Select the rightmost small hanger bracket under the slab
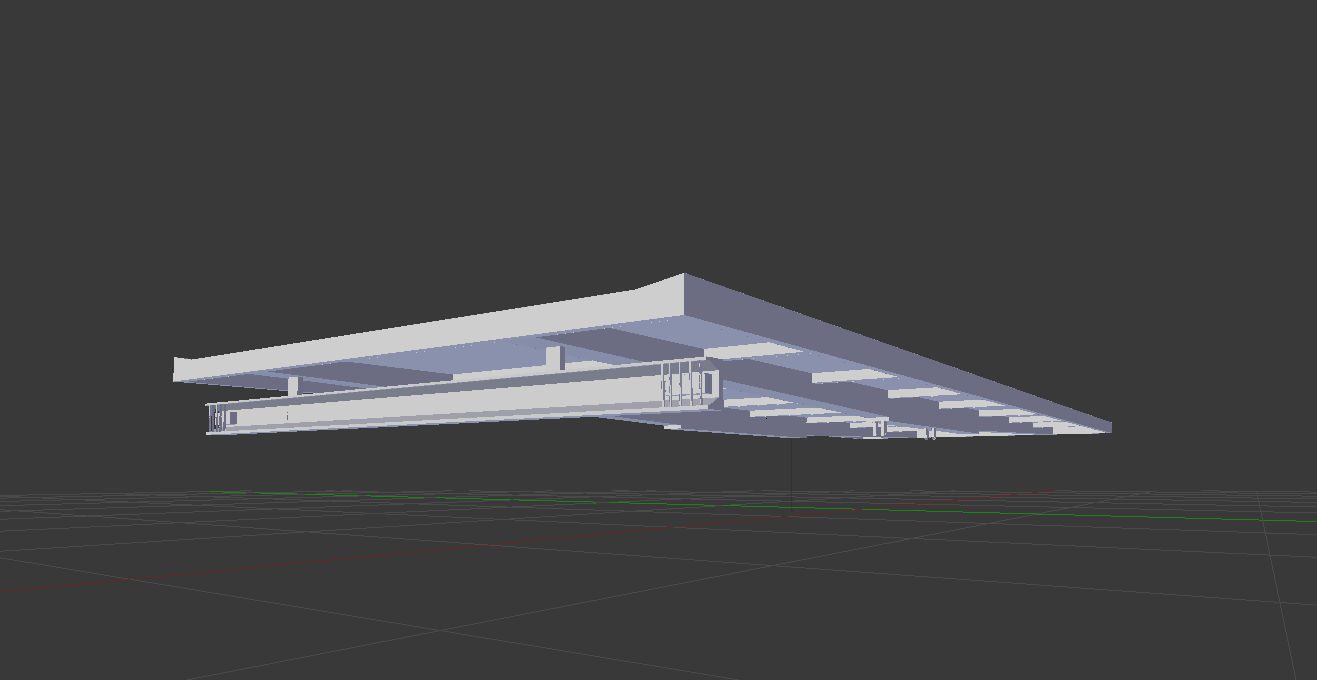 [x=930, y=433]
